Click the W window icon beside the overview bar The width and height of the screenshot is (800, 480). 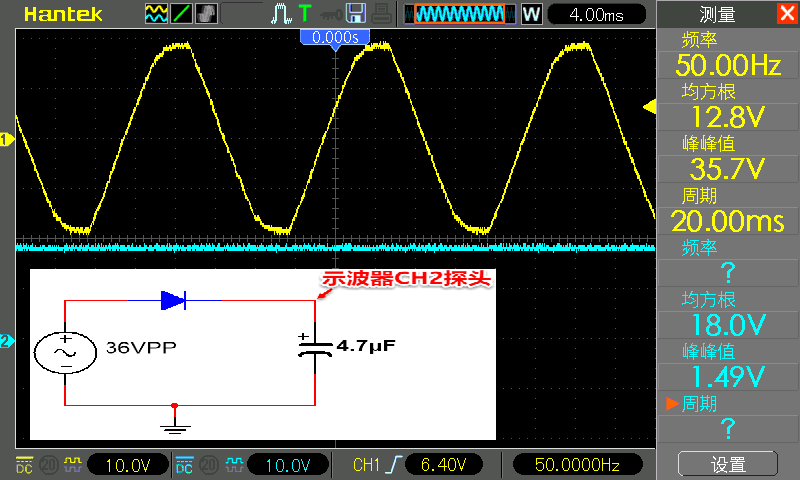pyautogui.click(x=531, y=14)
